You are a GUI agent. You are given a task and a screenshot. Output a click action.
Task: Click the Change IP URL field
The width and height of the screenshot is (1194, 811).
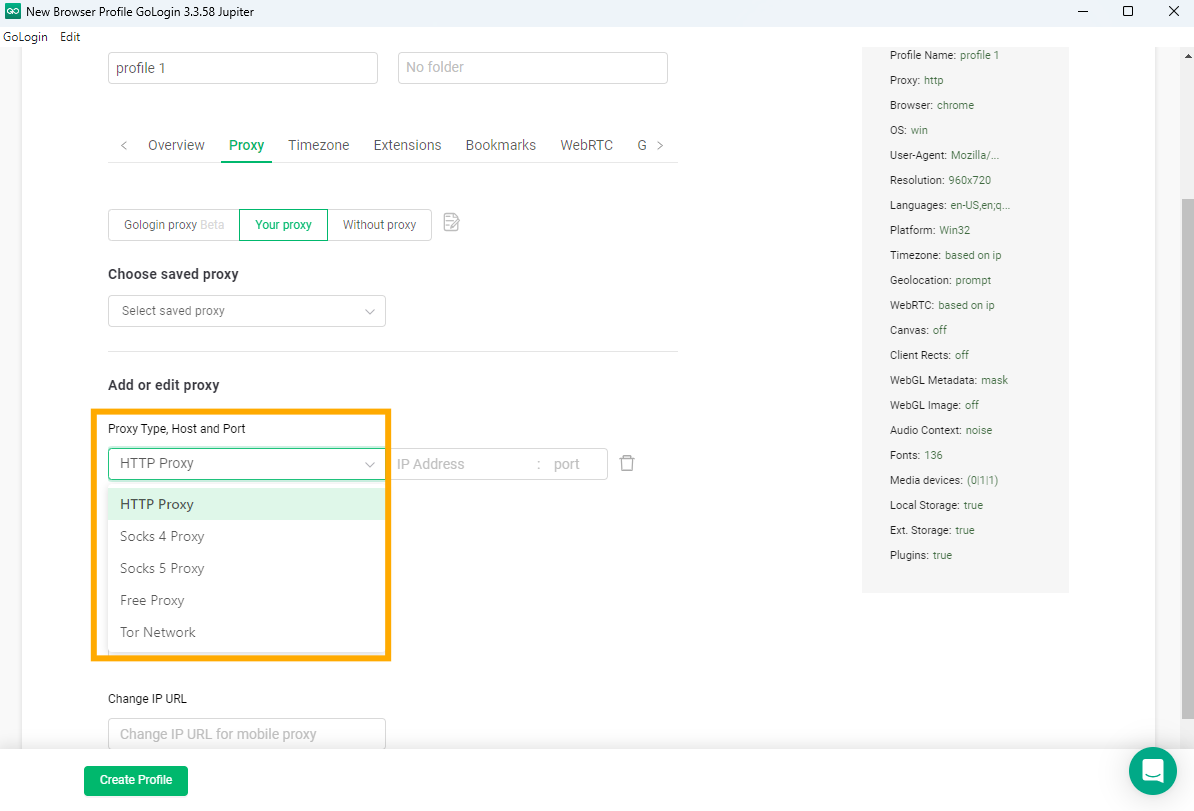point(247,734)
